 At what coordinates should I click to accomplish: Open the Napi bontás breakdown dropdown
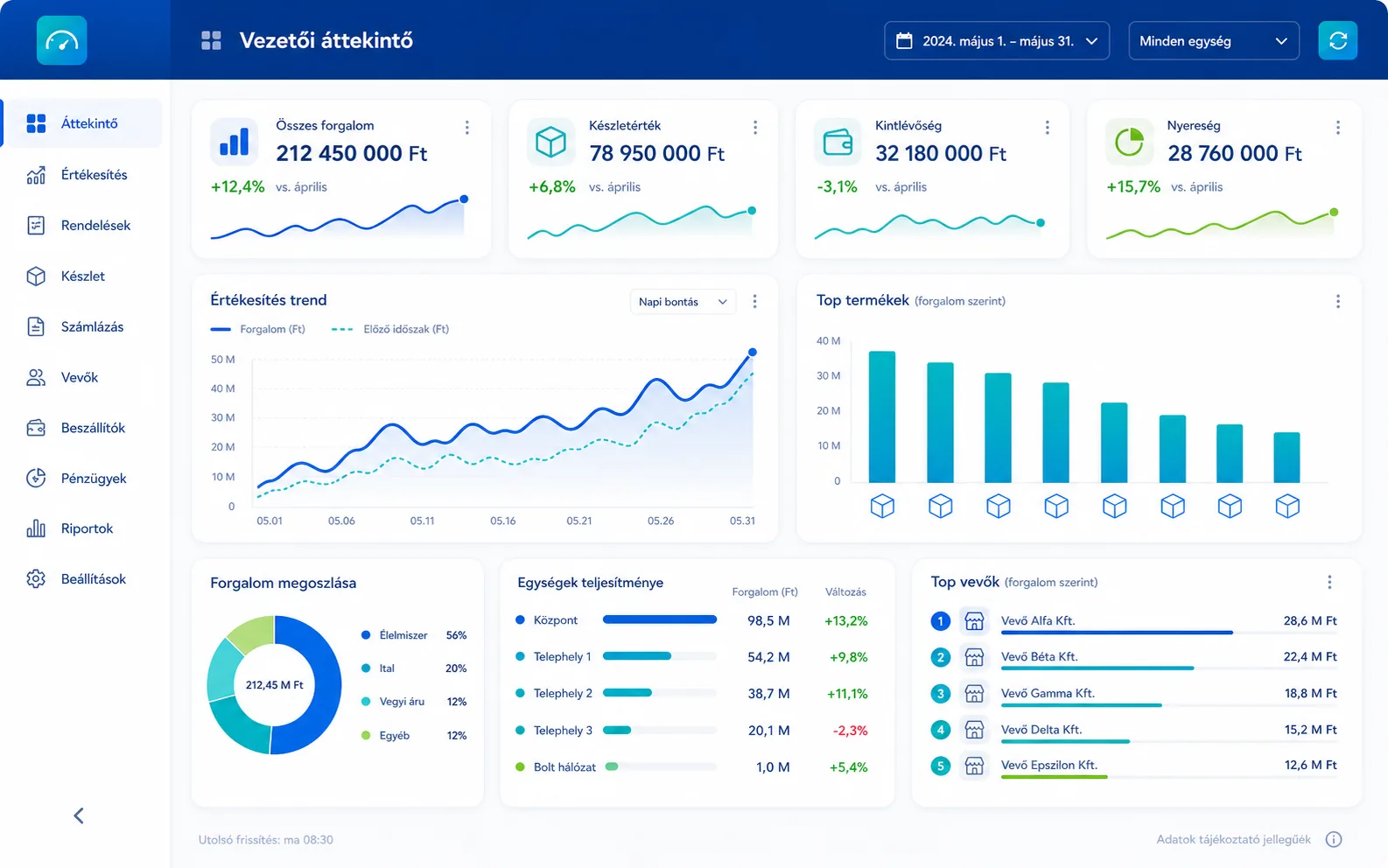point(683,302)
